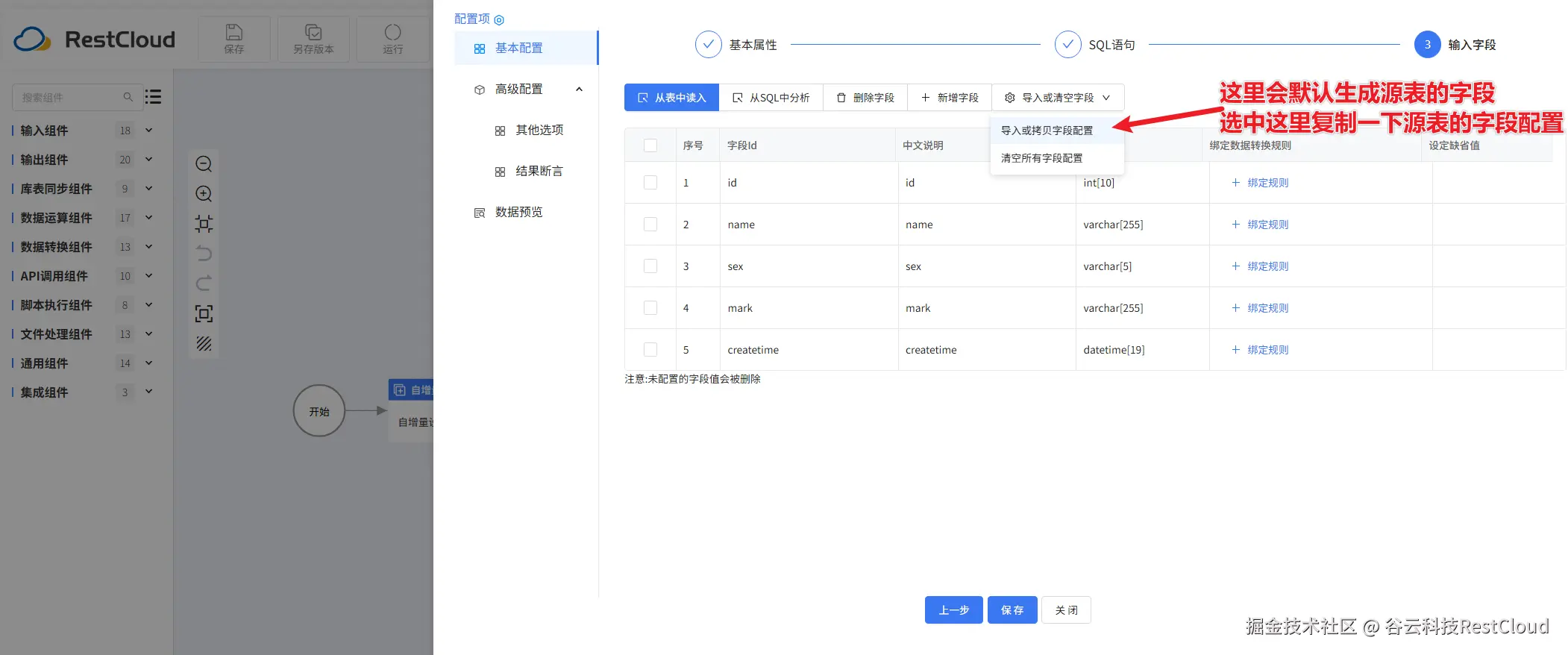Image resolution: width=1568 pixels, height=655 pixels.
Task: Click 绑定规则 link for field name
Action: point(1267,225)
